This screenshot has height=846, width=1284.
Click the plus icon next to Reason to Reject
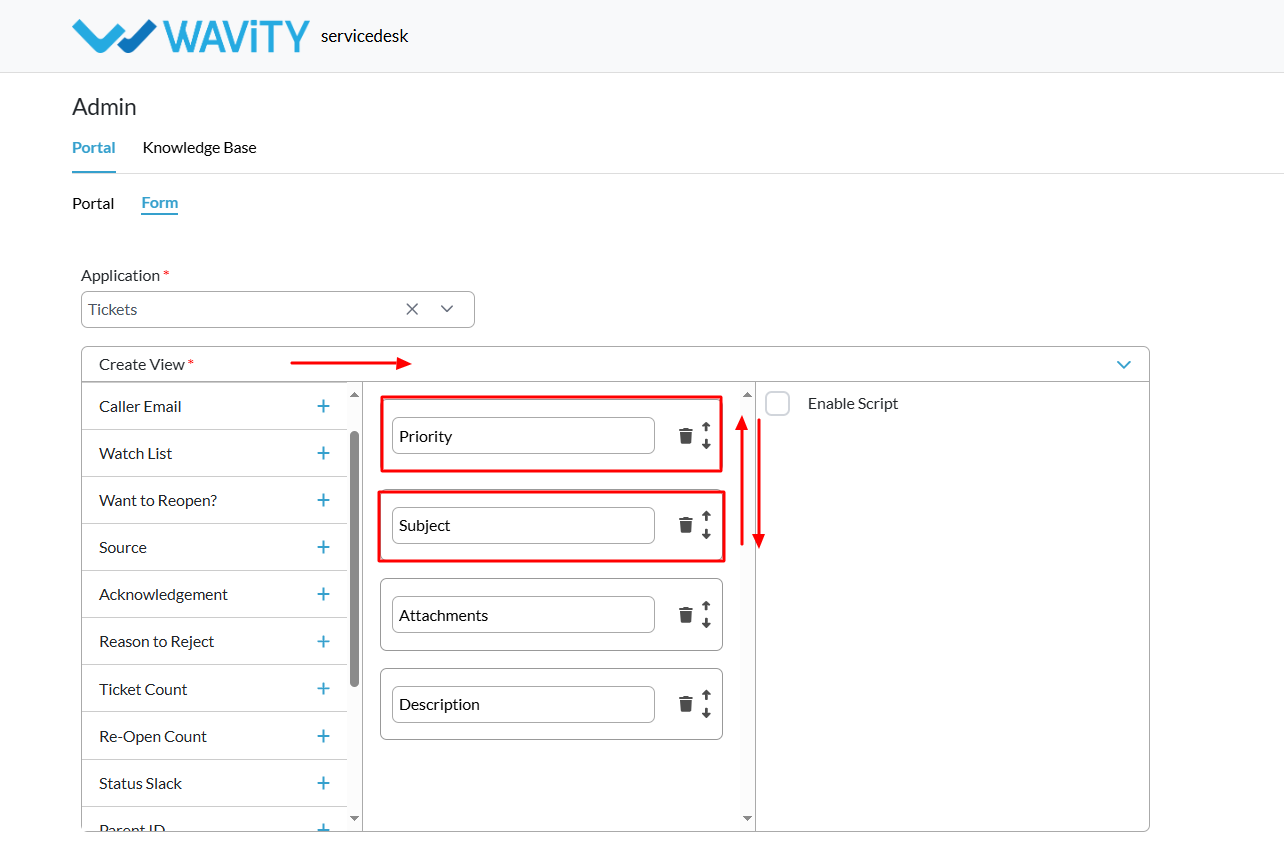pos(323,641)
